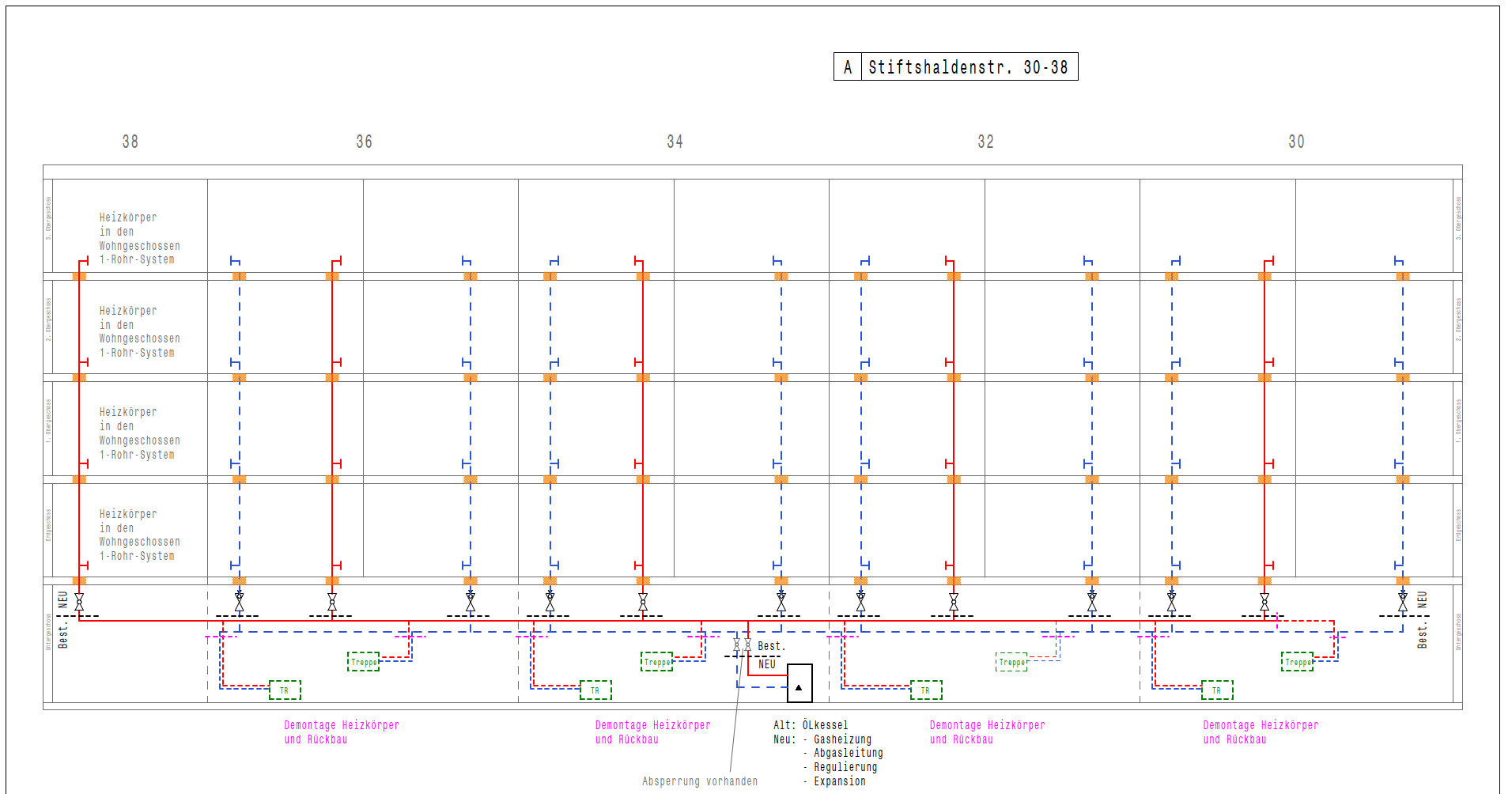
Task: Select building number 34 label
Action: click(x=675, y=142)
